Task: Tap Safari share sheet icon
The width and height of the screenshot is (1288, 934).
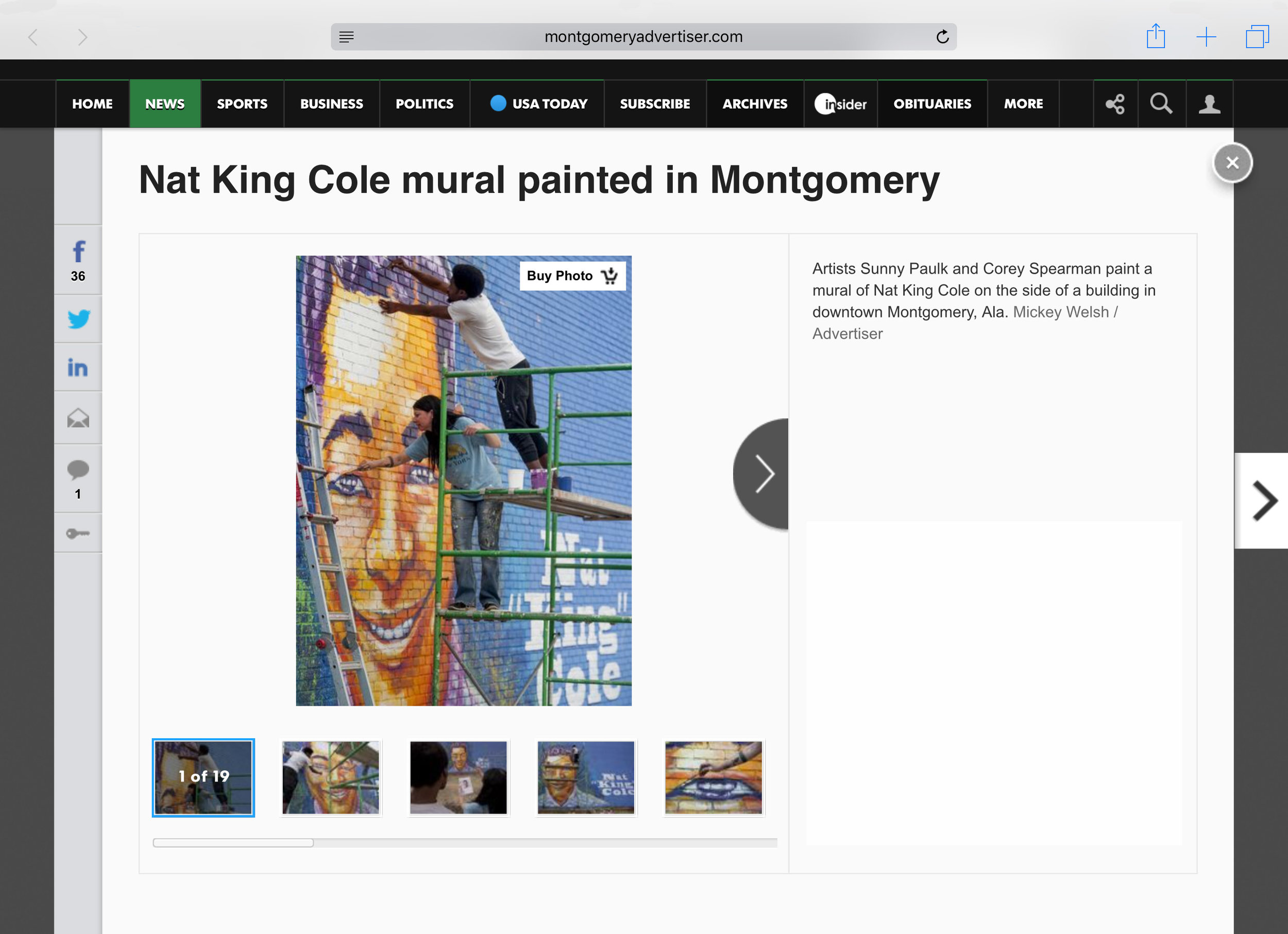Action: click(1156, 37)
